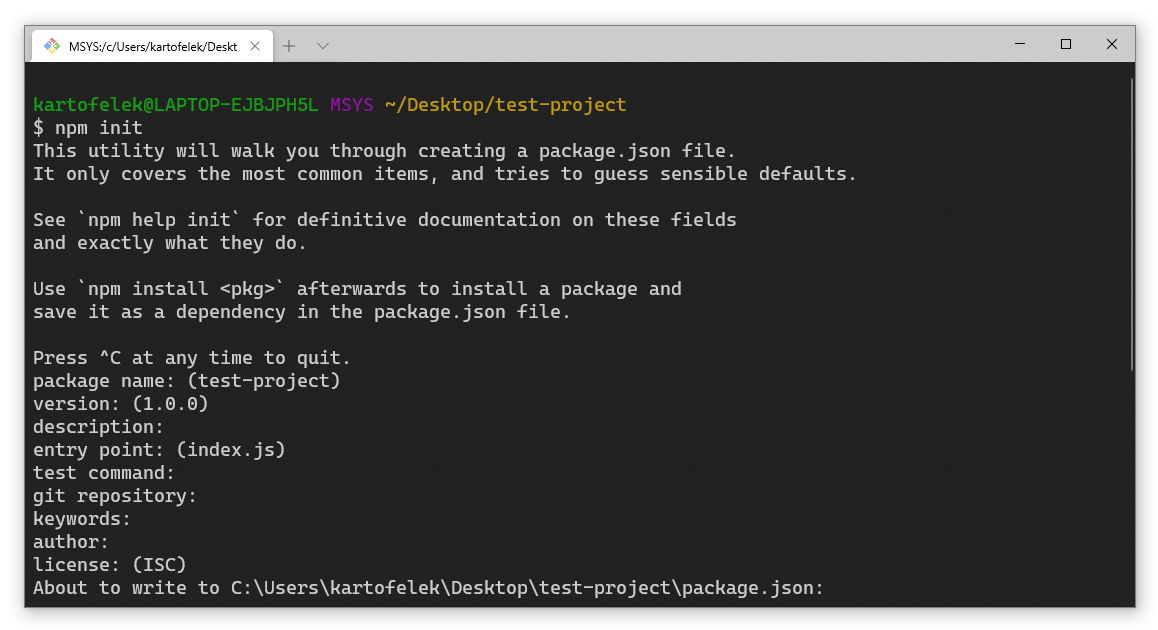Image resolution: width=1158 pixels, height=630 pixels.
Task: Click the package.json file path line
Action: click(x=428, y=588)
